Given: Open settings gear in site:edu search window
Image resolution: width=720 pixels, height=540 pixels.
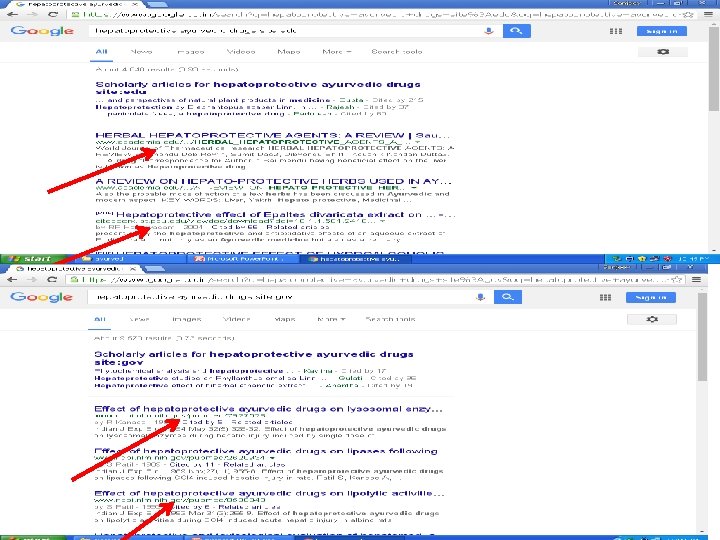Looking at the screenshot, I should pyautogui.click(x=663, y=52).
